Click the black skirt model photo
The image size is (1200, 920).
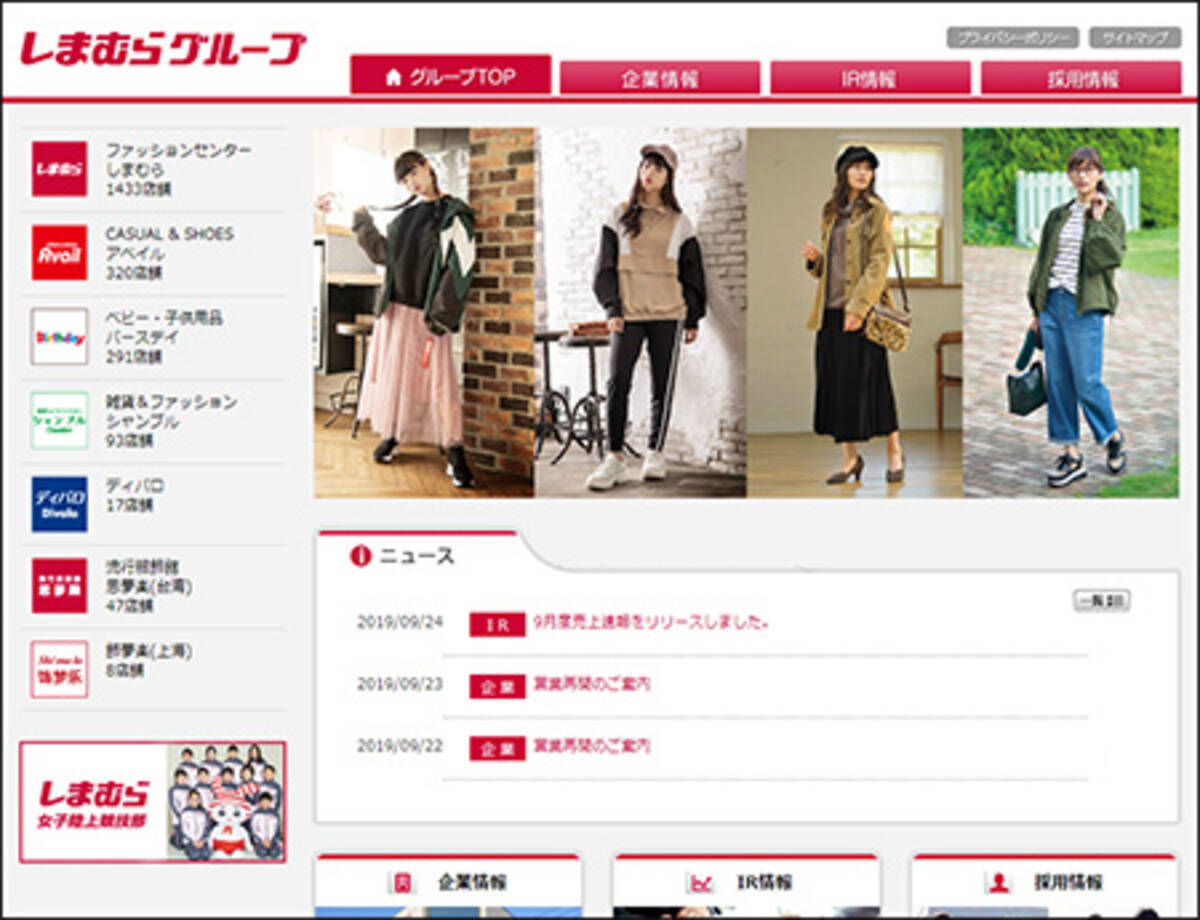(855, 312)
